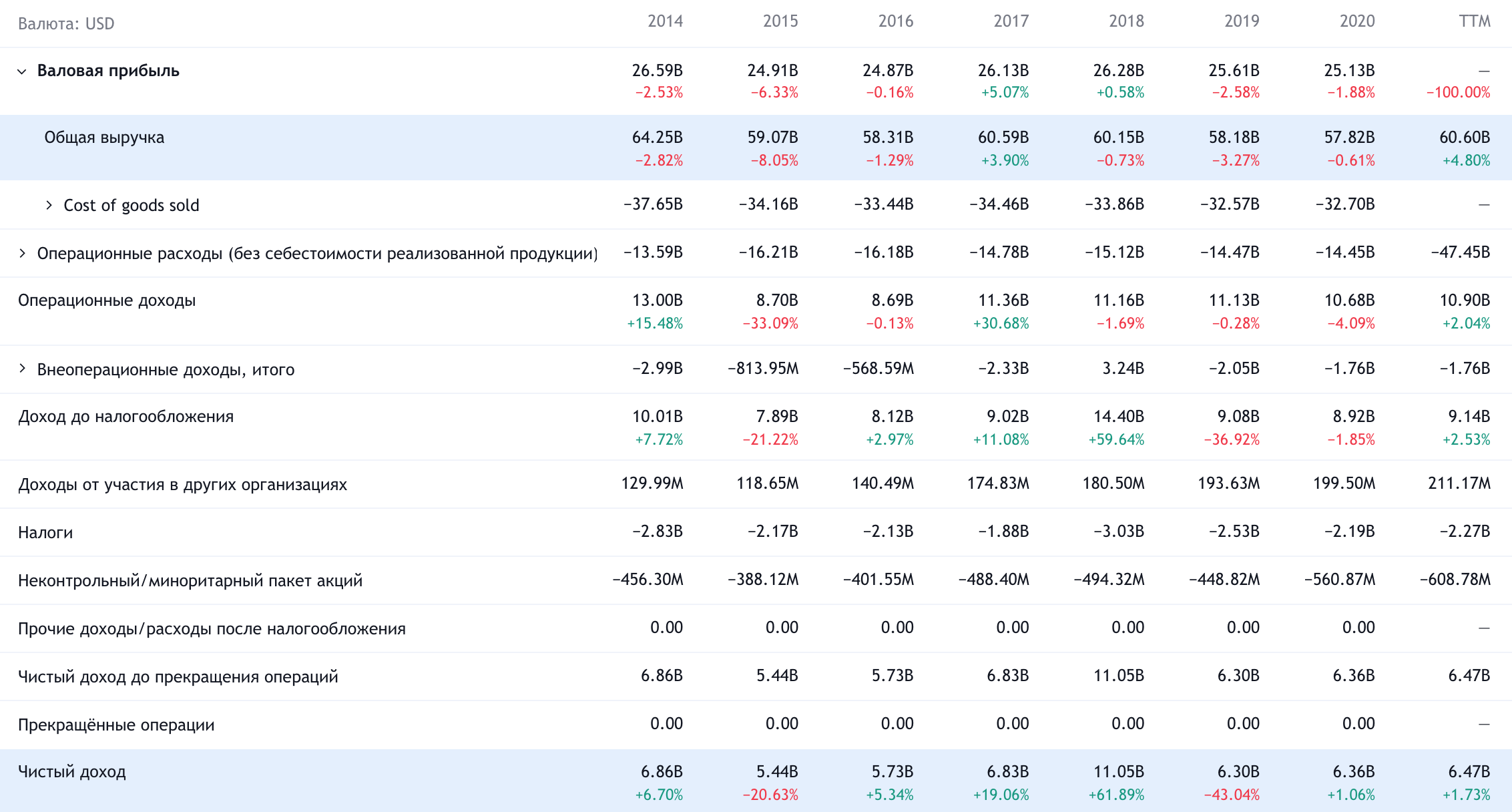Click the −20.63% net income change
Viewport: 1512px width, 812px height.
click(770, 795)
